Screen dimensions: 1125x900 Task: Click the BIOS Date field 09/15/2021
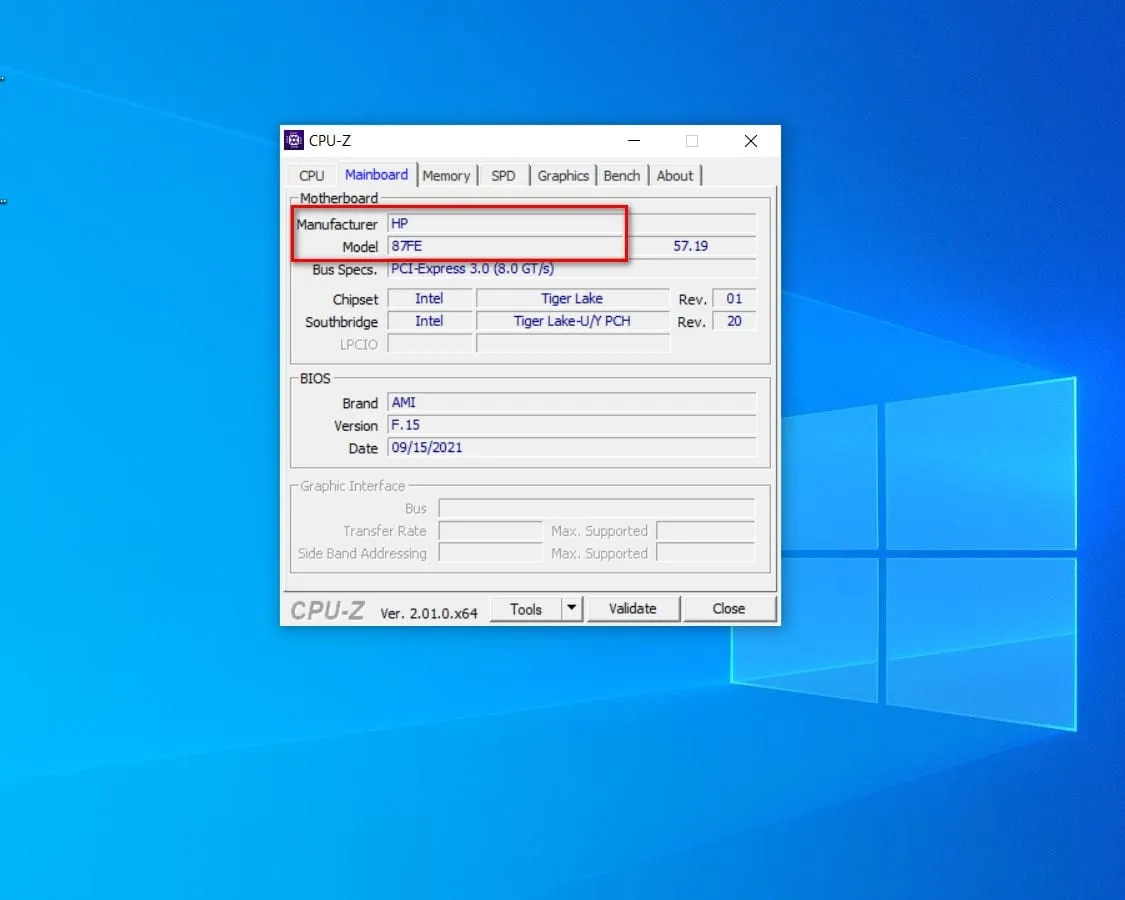(570, 448)
